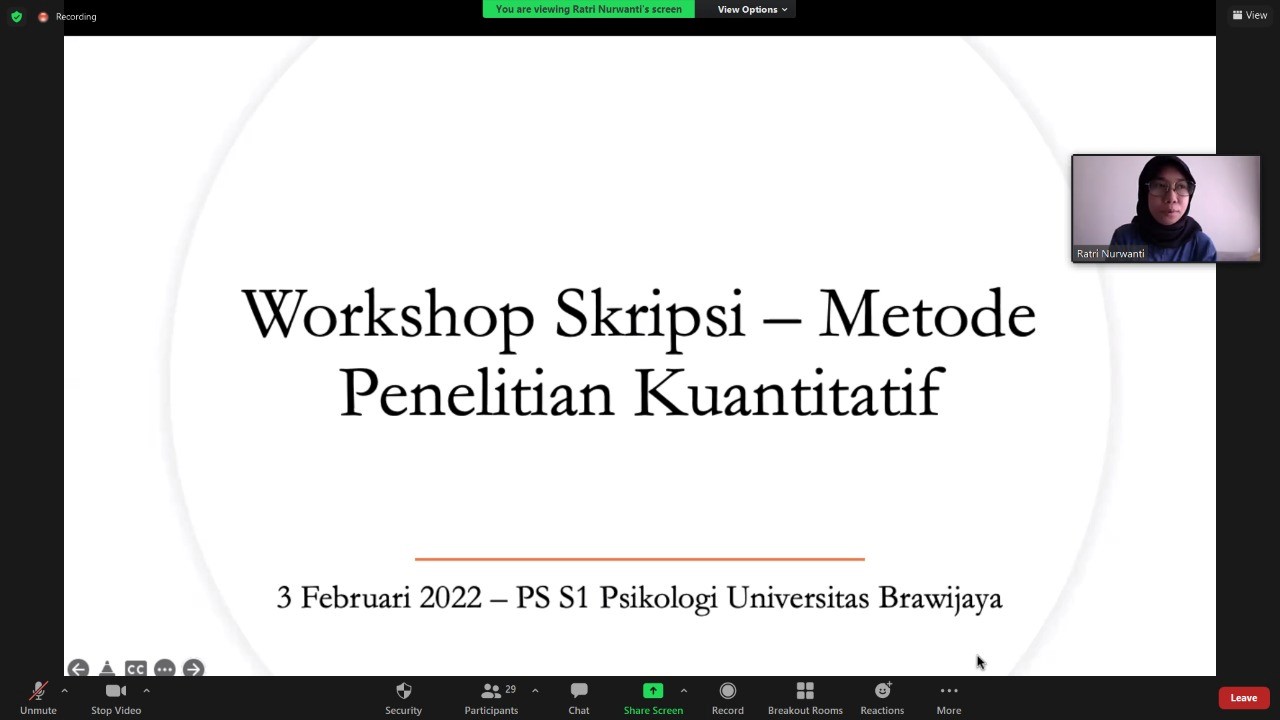Click the Ratri Nurwanti name label

point(1110,254)
